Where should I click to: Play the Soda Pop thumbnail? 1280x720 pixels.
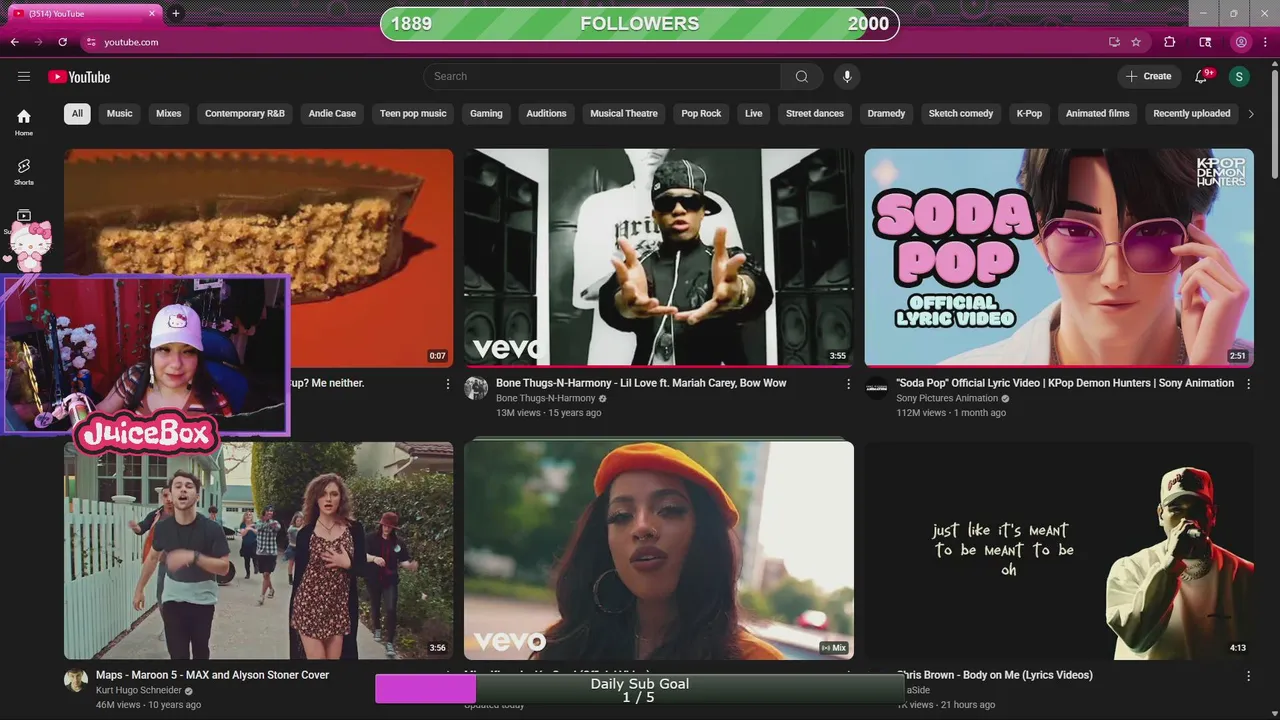[1059, 258]
